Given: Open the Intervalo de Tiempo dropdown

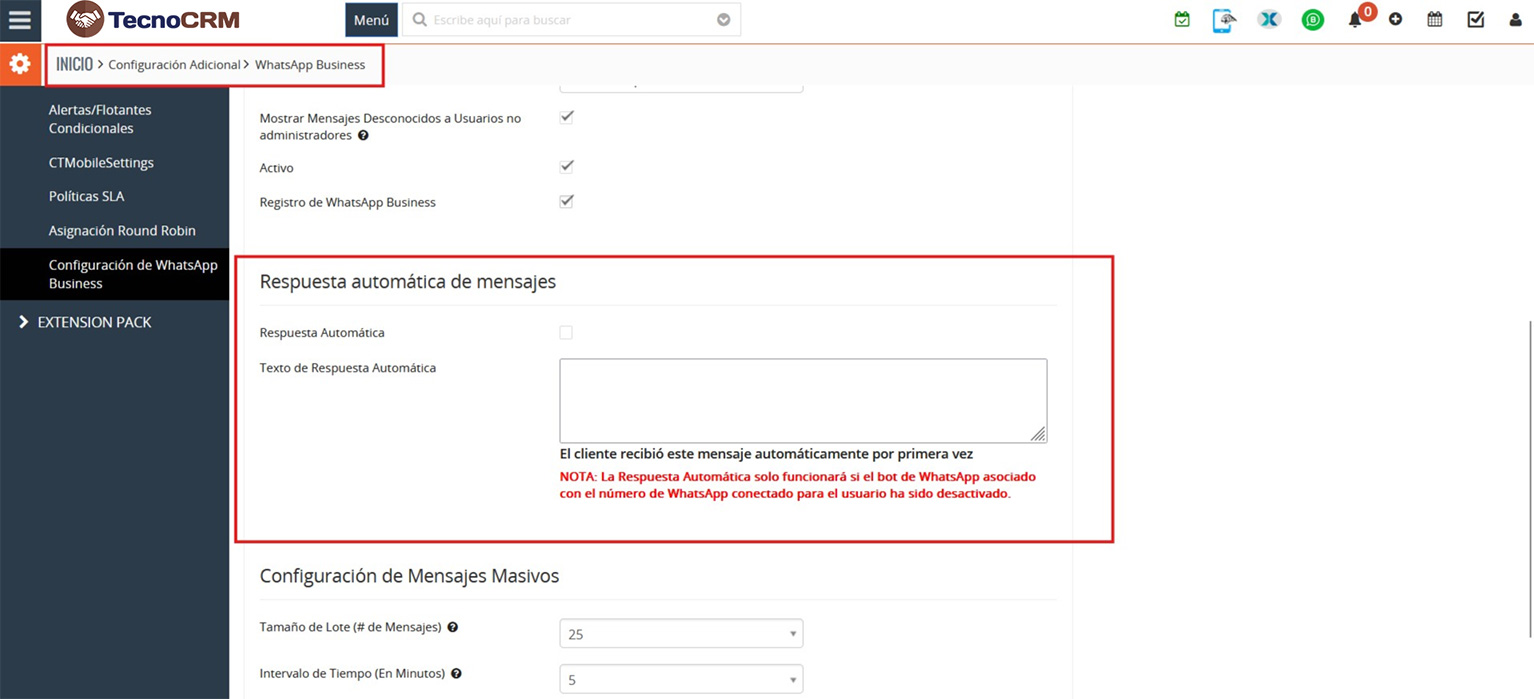Looking at the screenshot, I should [681, 680].
